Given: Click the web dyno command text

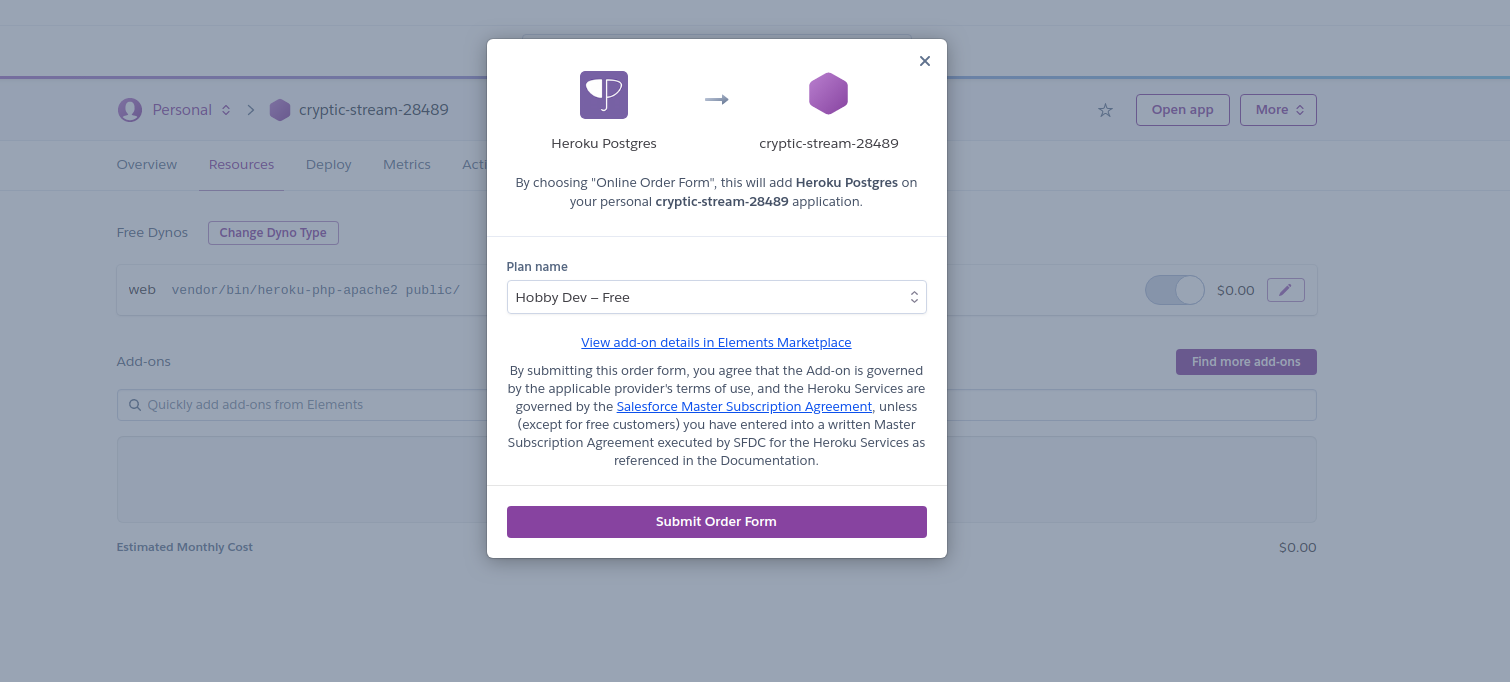Looking at the screenshot, I should pos(316,290).
